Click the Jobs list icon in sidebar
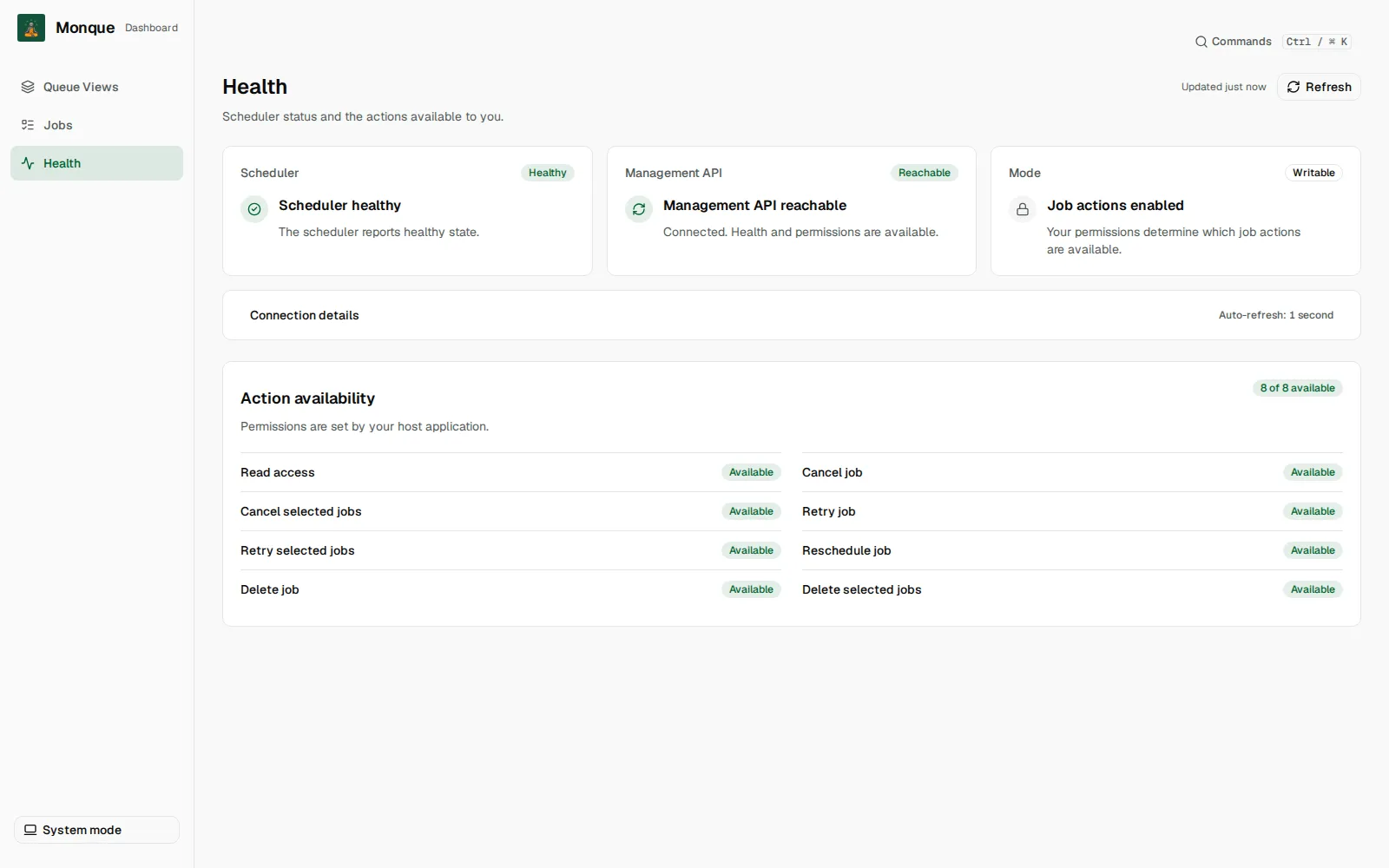Screen dimensions: 1389x868 [28, 125]
